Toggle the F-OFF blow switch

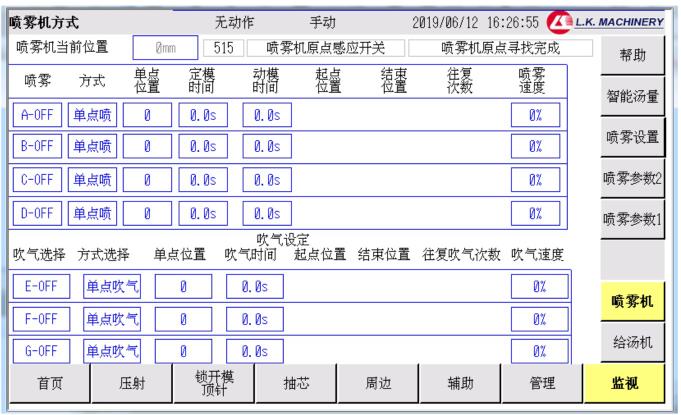pyautogui.click(x=41, y=319)
